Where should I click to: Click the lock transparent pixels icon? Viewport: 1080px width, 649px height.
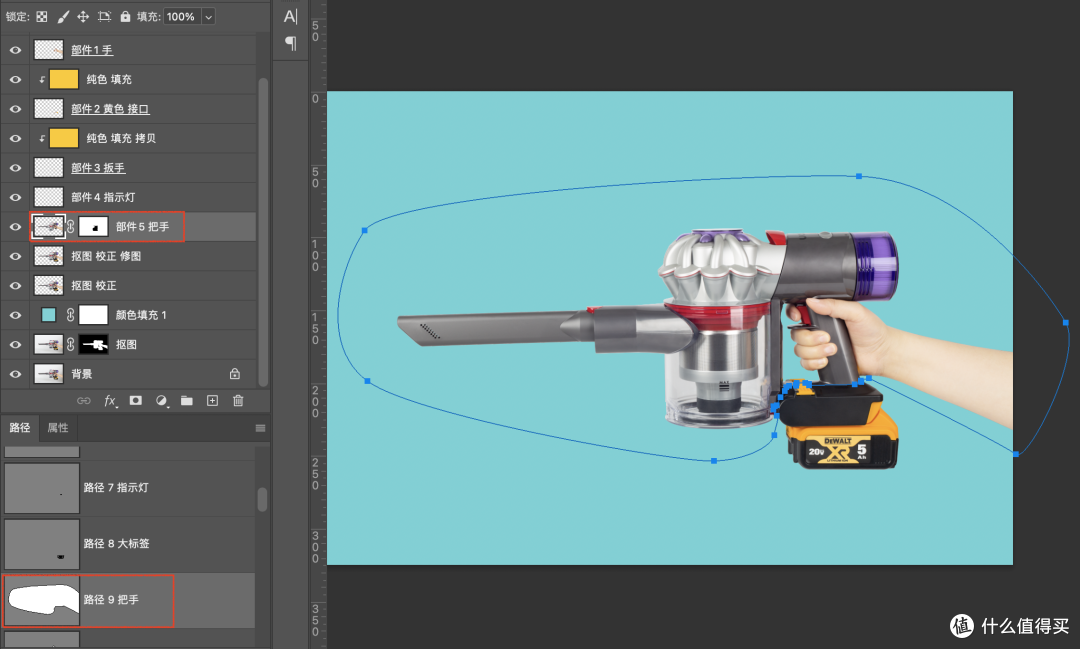[x=42, y=17]
